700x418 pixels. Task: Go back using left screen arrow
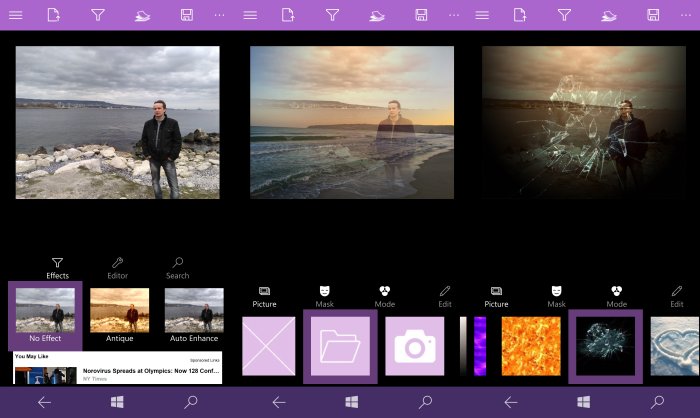tap(44, 402)
